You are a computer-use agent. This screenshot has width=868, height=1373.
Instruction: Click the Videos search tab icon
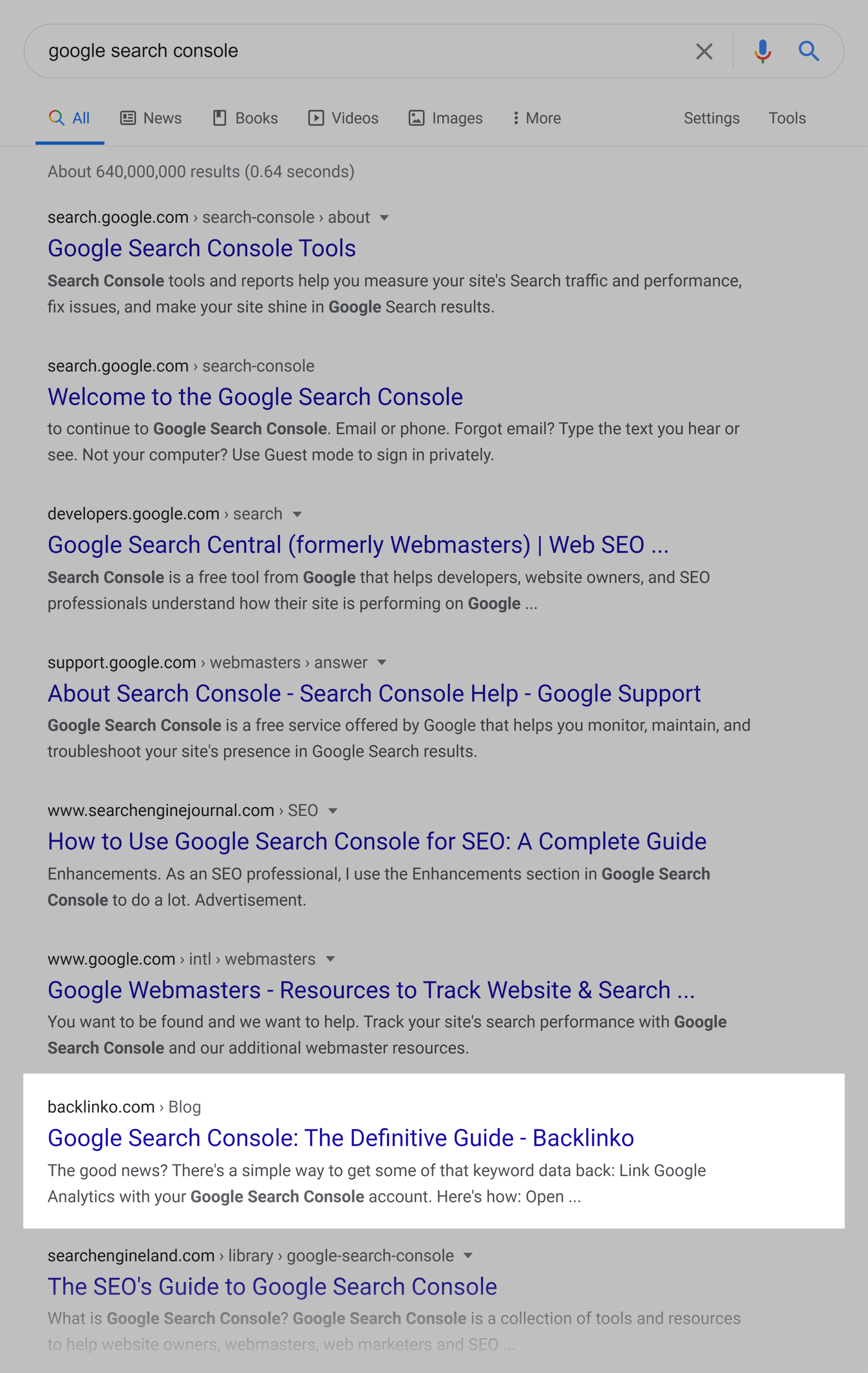coord(314,118)
